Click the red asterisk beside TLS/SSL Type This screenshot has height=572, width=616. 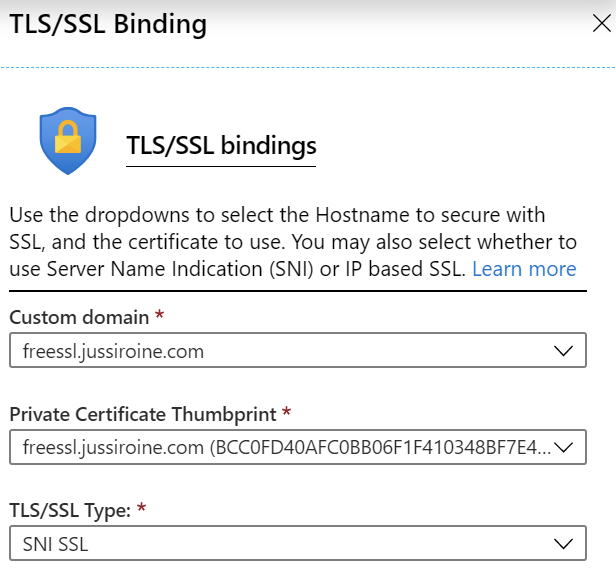pos(141,508)
